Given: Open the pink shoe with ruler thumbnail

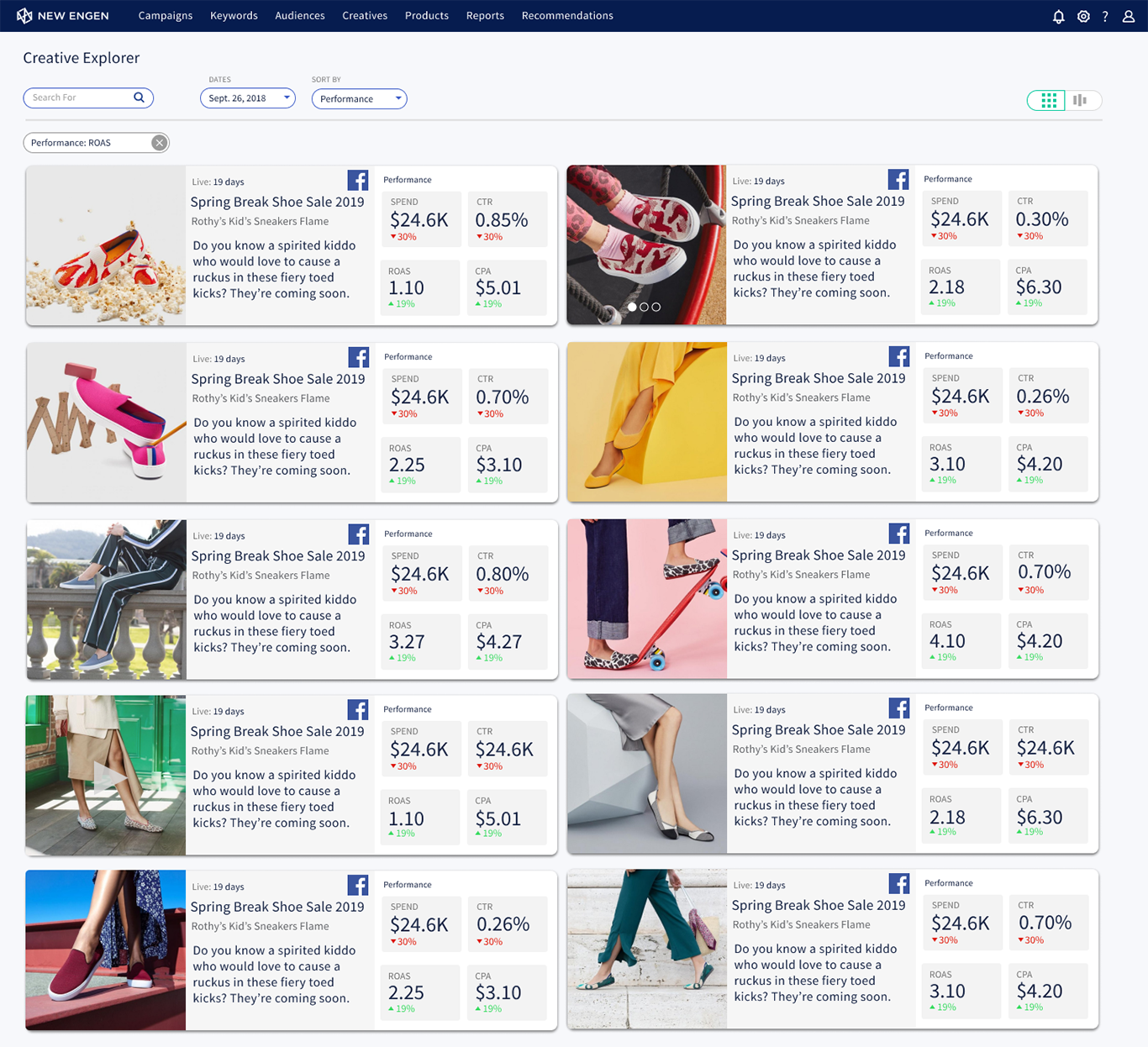Looking at the screenshot, I should pyautogui.click(x=106, y=423).
